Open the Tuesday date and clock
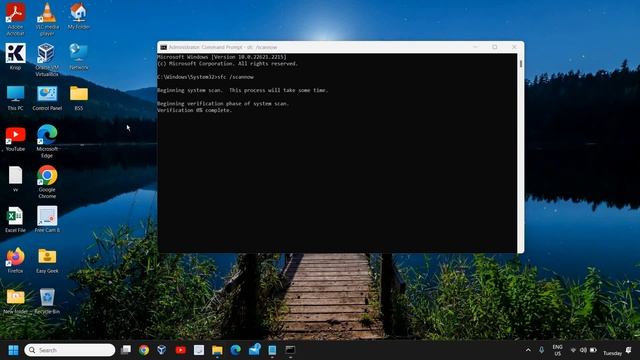 tap(613, 353)
